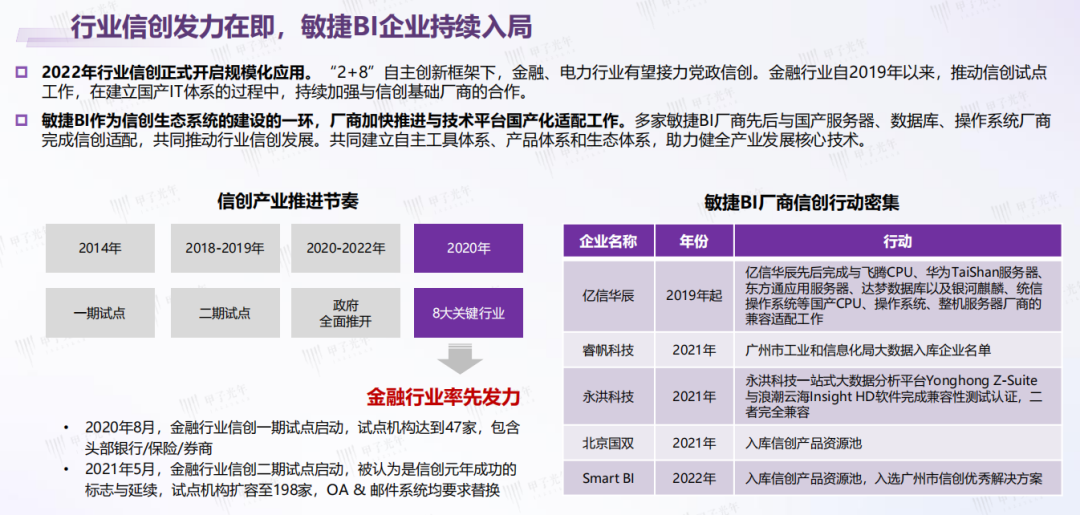Click the heading 信创产业推进节奏
Image resolution: width=1080 pixels, height=515 pixels.
(287, 202)
